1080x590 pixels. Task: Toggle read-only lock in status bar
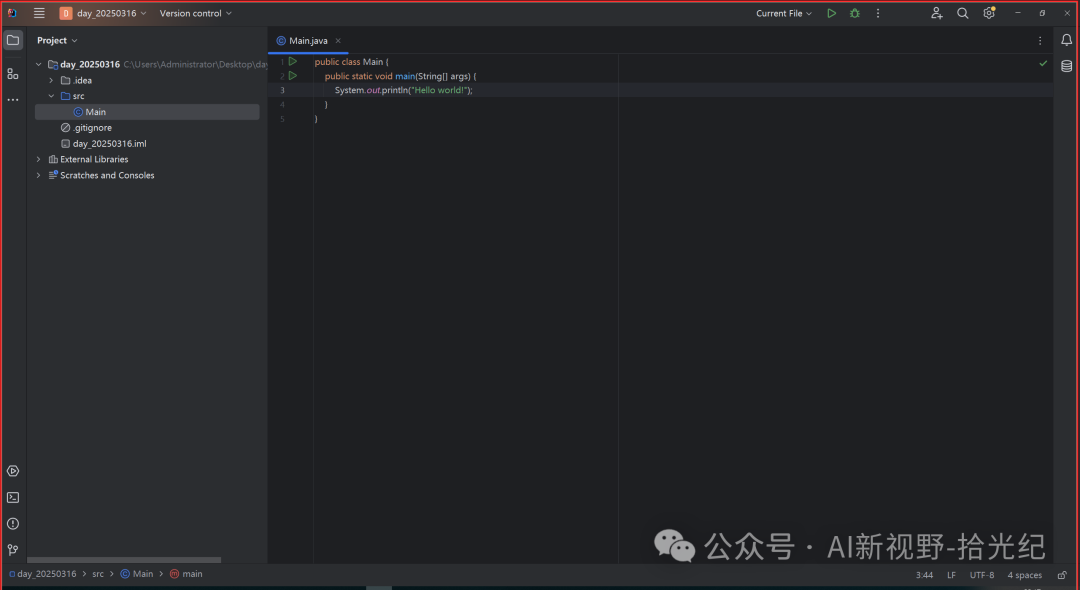click(x=1062, y=575)
